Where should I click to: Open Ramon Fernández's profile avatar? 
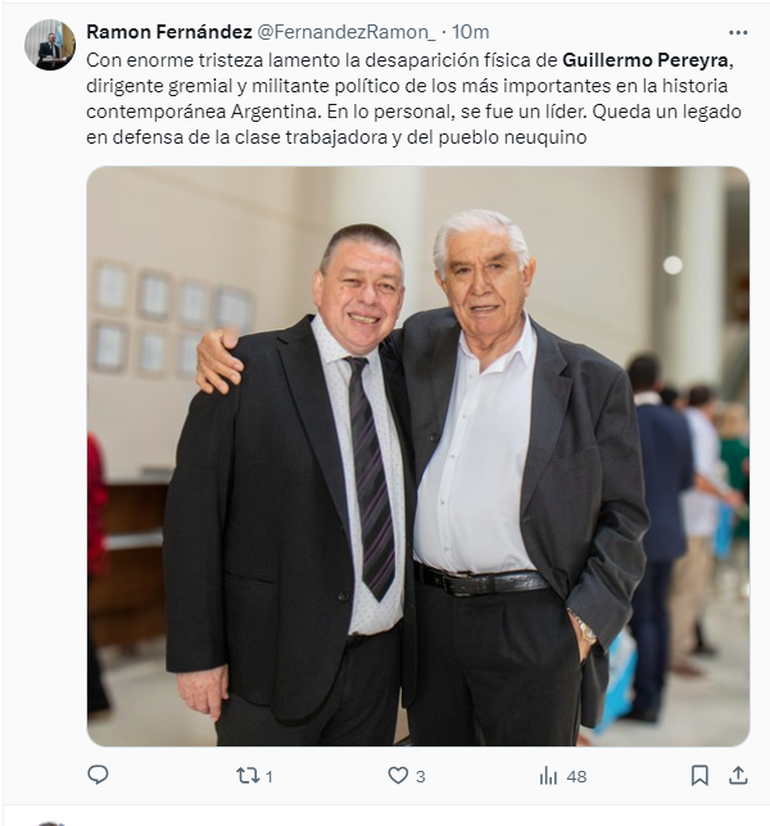(50, 45)
